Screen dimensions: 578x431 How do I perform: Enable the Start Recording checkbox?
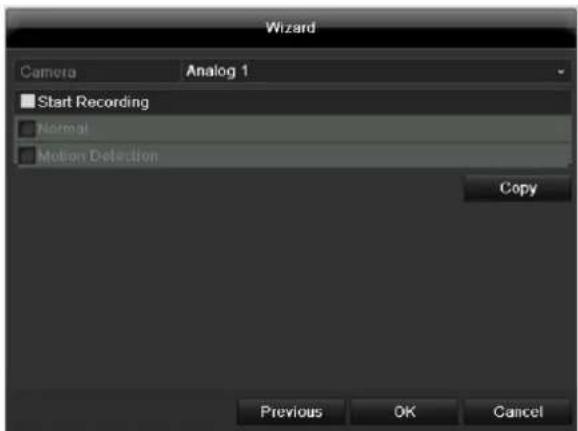28,101
